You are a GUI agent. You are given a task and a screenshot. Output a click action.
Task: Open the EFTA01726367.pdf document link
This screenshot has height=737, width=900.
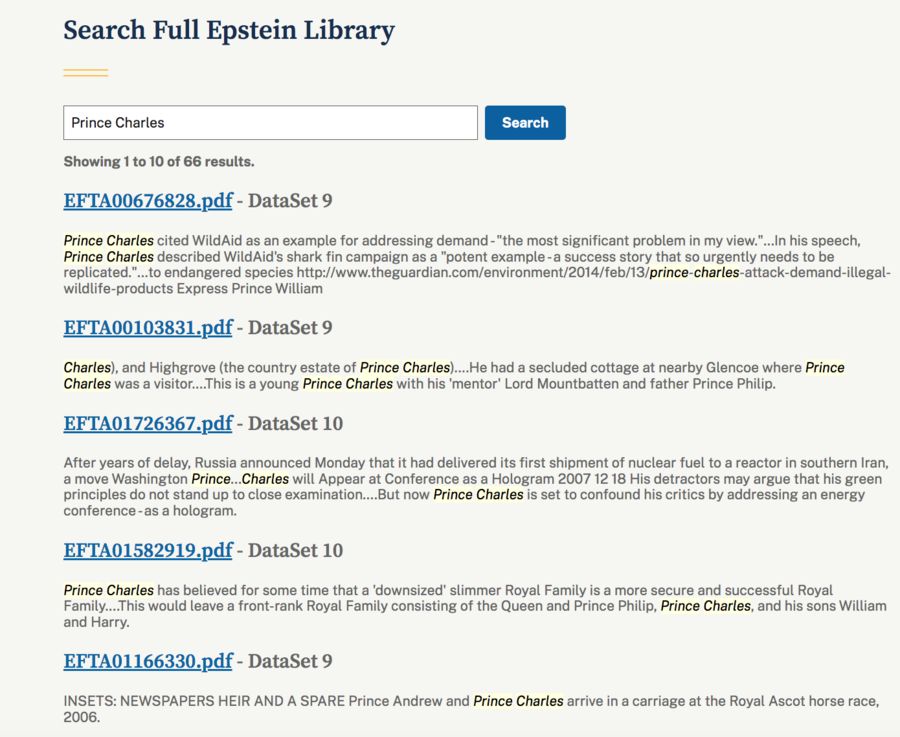click(x=147, y=423)
